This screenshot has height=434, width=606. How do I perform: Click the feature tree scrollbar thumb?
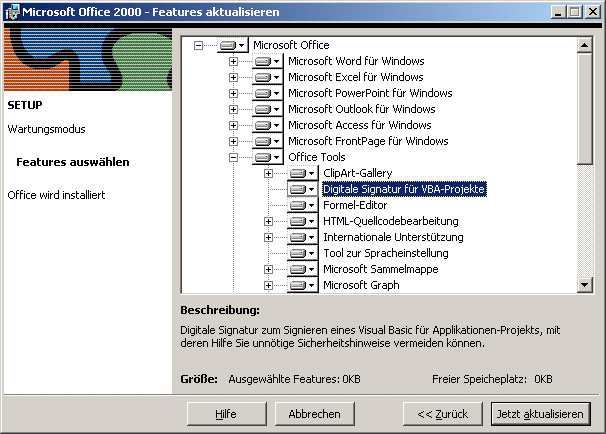(x=585, y=109)
